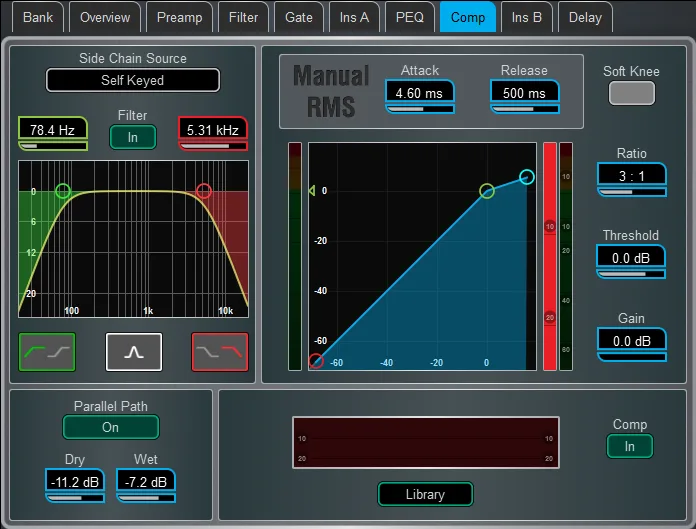Click the slider bar under Attack value
The height and width of the screenshot is (529, 696).
(420, 109)
